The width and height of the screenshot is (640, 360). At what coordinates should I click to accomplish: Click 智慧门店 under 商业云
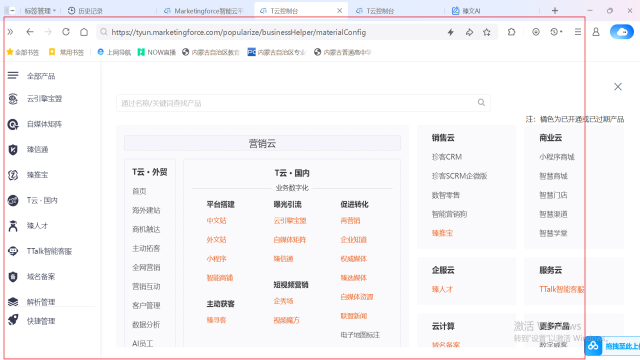pos(553,195)
